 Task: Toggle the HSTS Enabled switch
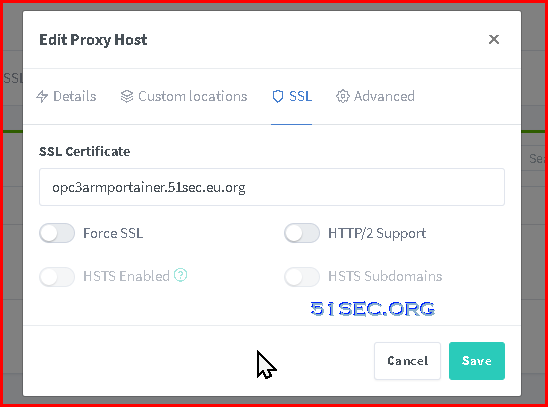pyautogui.click(x=57, y=277)
